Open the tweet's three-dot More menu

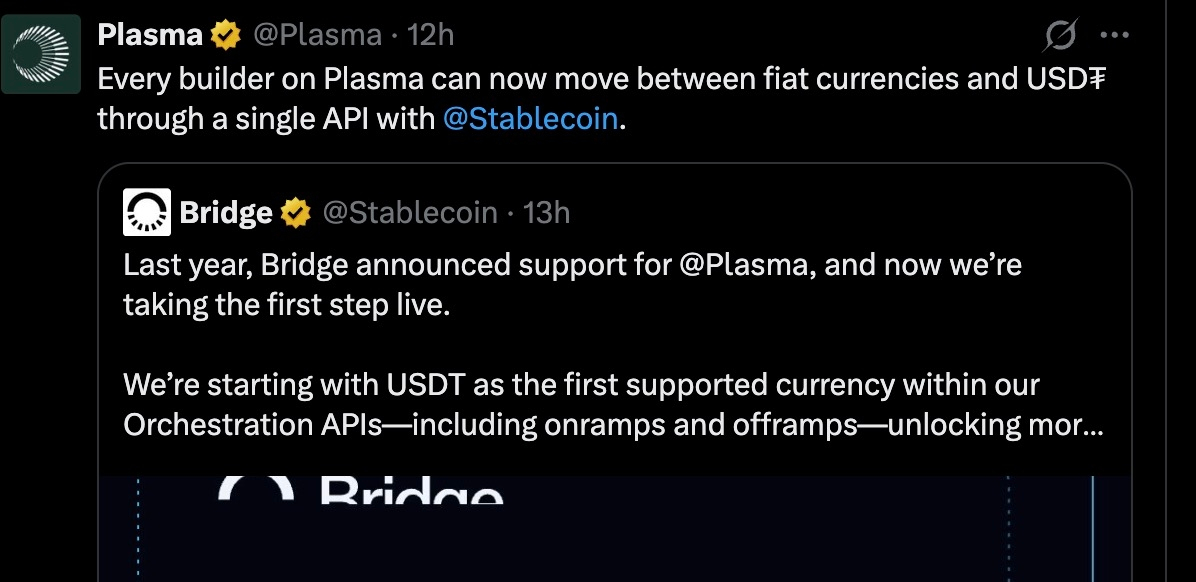(x=1114, y=36)
